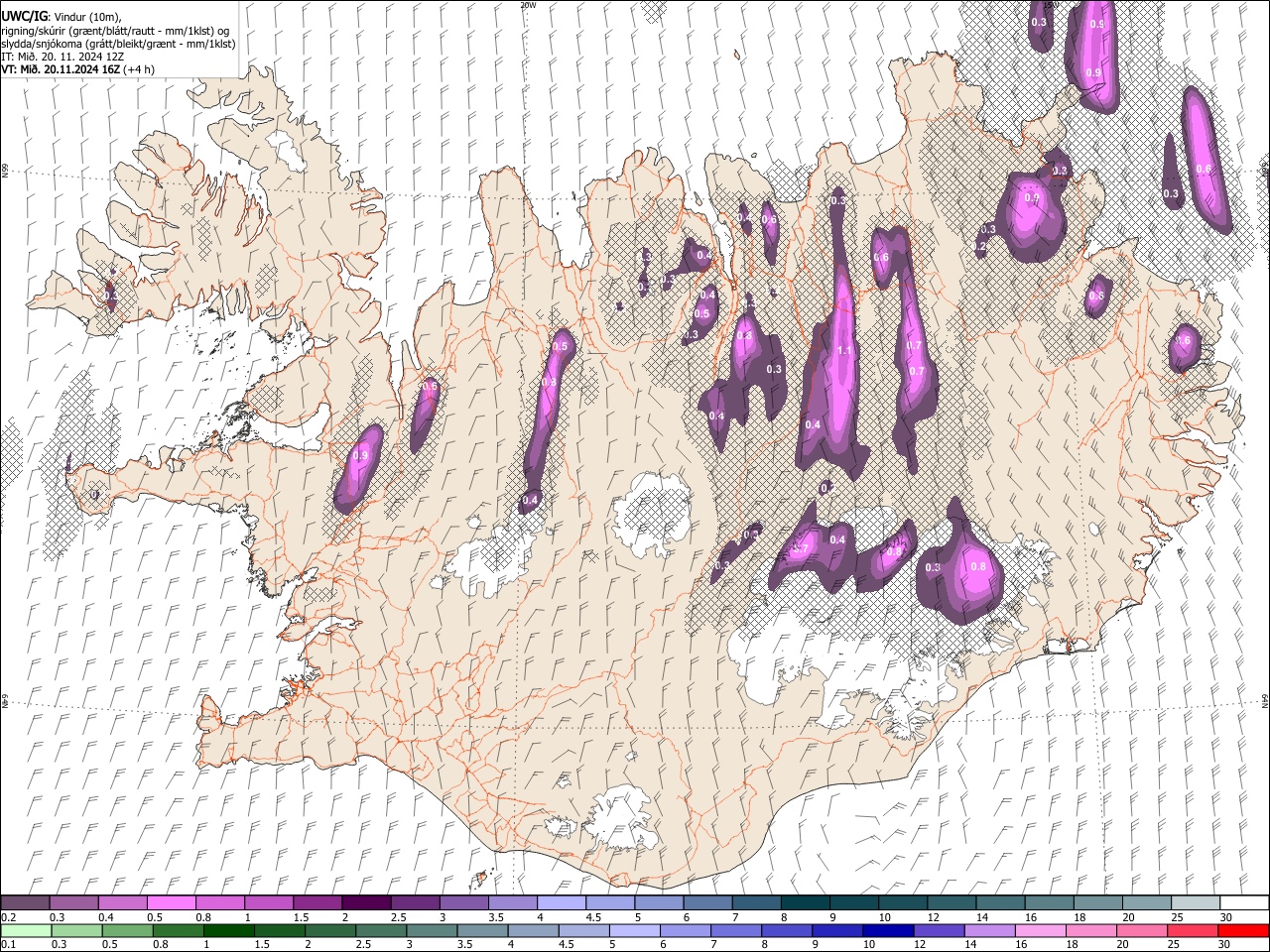The image size is (1270, 952).
Task: Click the bright magenta swatch between 0.5 and 0.8
Action: tap(171, 903)
